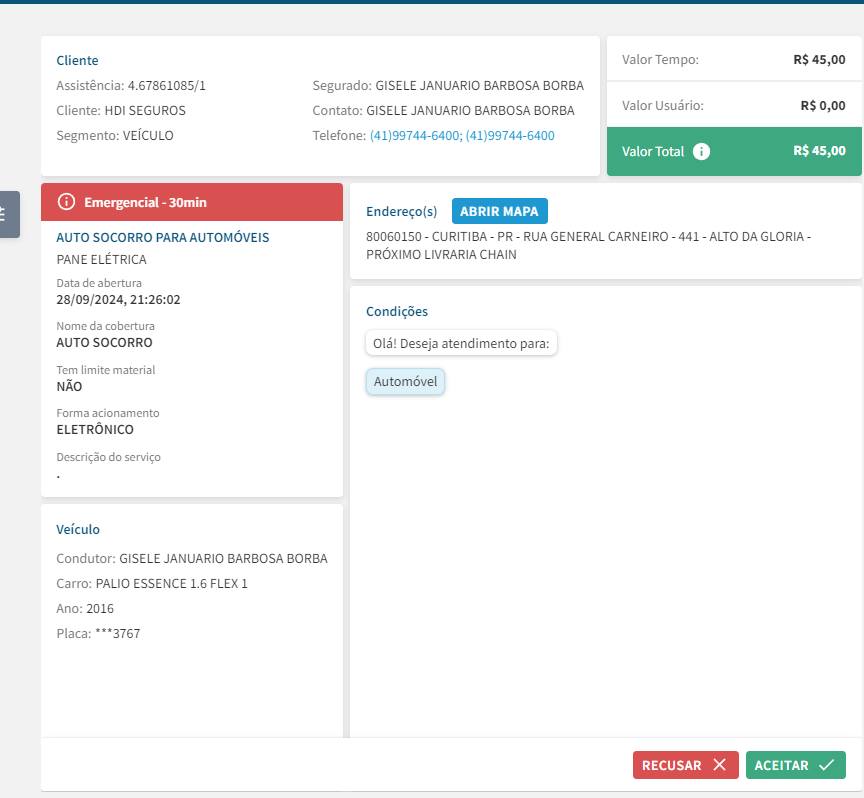Click the second Telefone number link

510,135
